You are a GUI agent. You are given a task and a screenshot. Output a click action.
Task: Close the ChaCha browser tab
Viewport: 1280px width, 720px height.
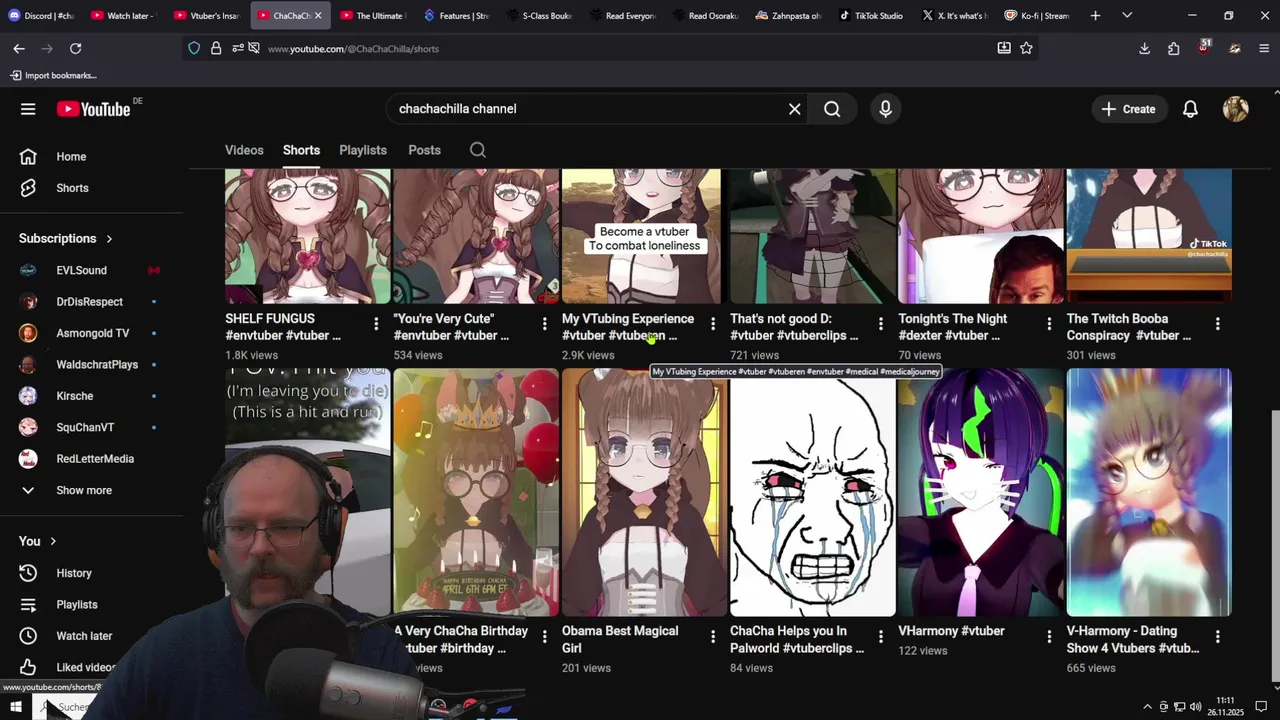pyautogui.click(x=318, y=15)
